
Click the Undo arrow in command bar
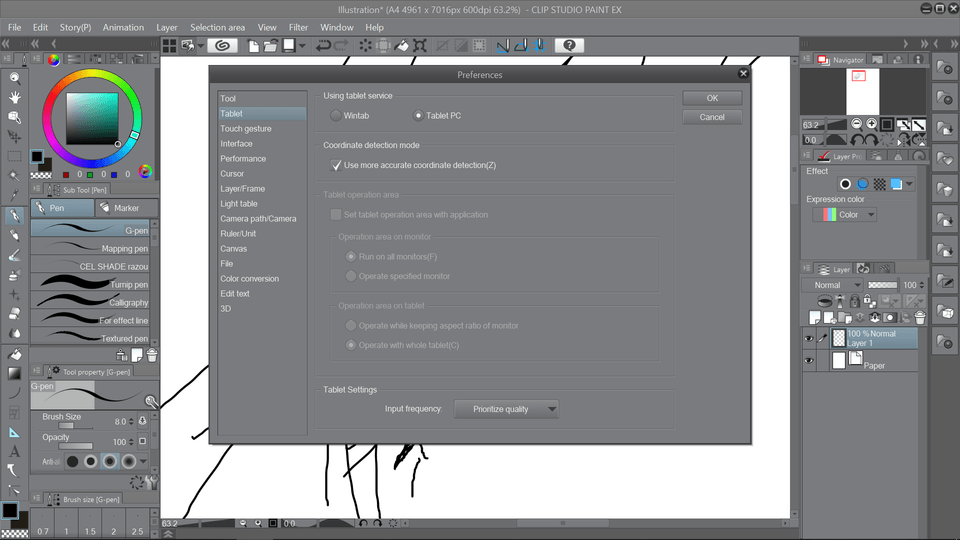click(323, 45)
